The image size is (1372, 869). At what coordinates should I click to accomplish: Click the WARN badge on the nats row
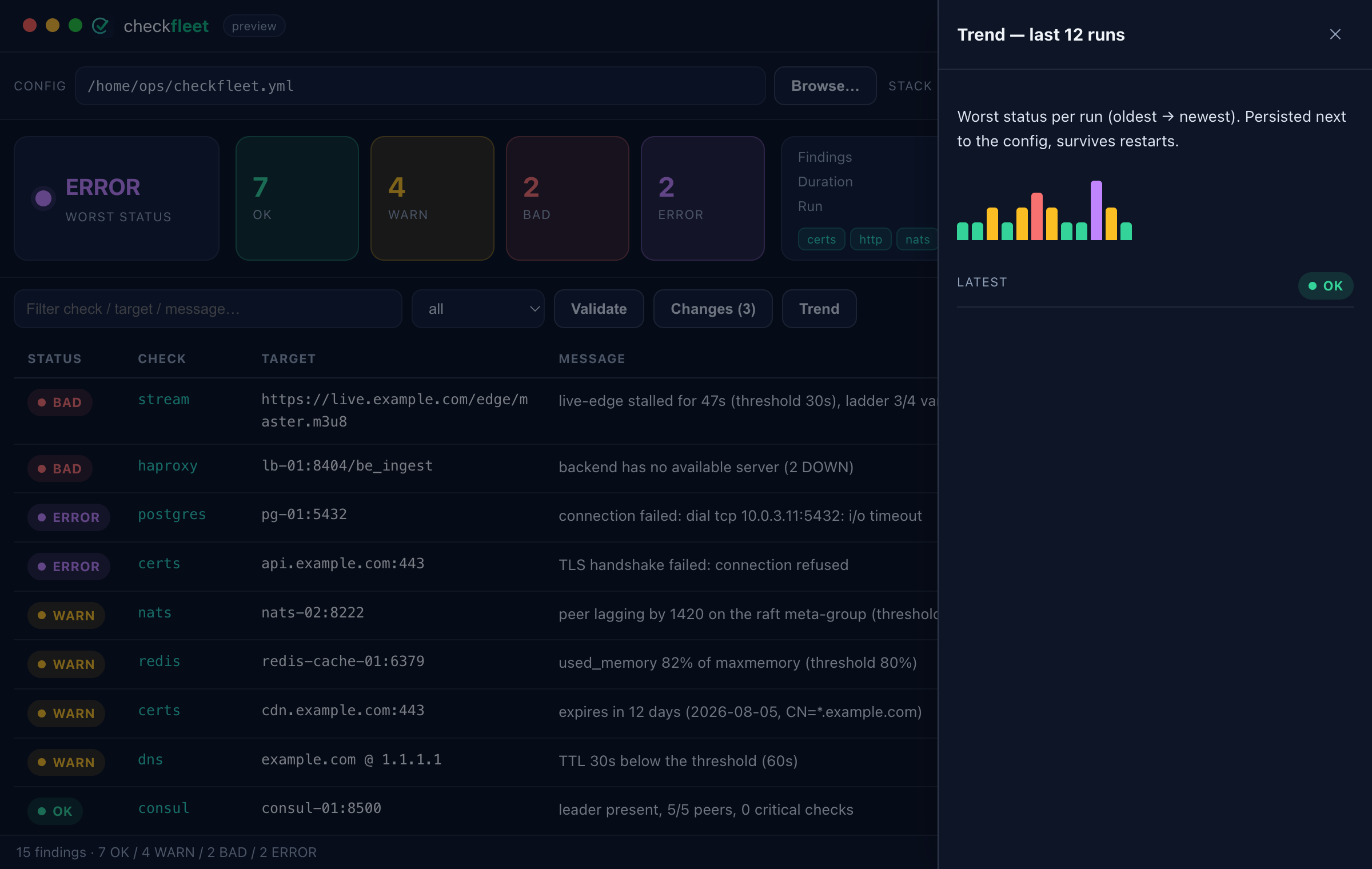point(66,616)
